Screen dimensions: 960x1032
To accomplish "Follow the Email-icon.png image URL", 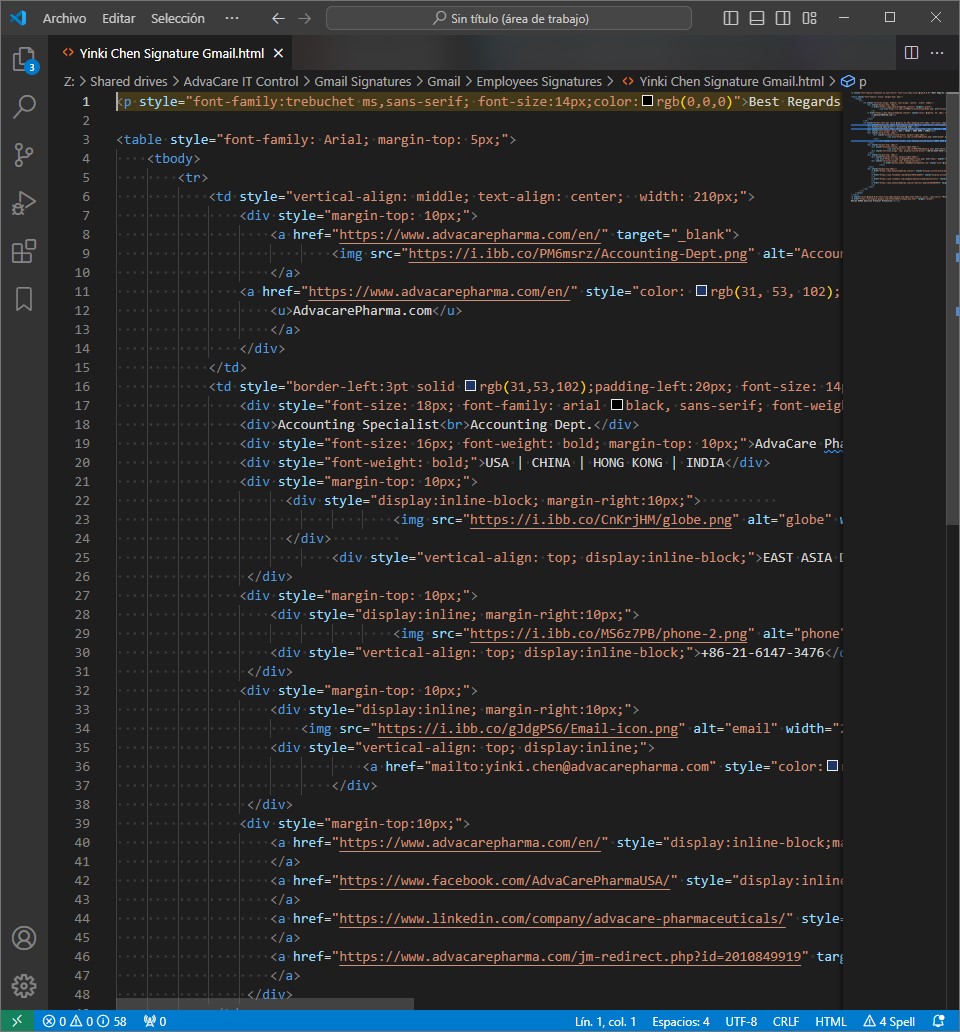I will (x=528, y=729).
